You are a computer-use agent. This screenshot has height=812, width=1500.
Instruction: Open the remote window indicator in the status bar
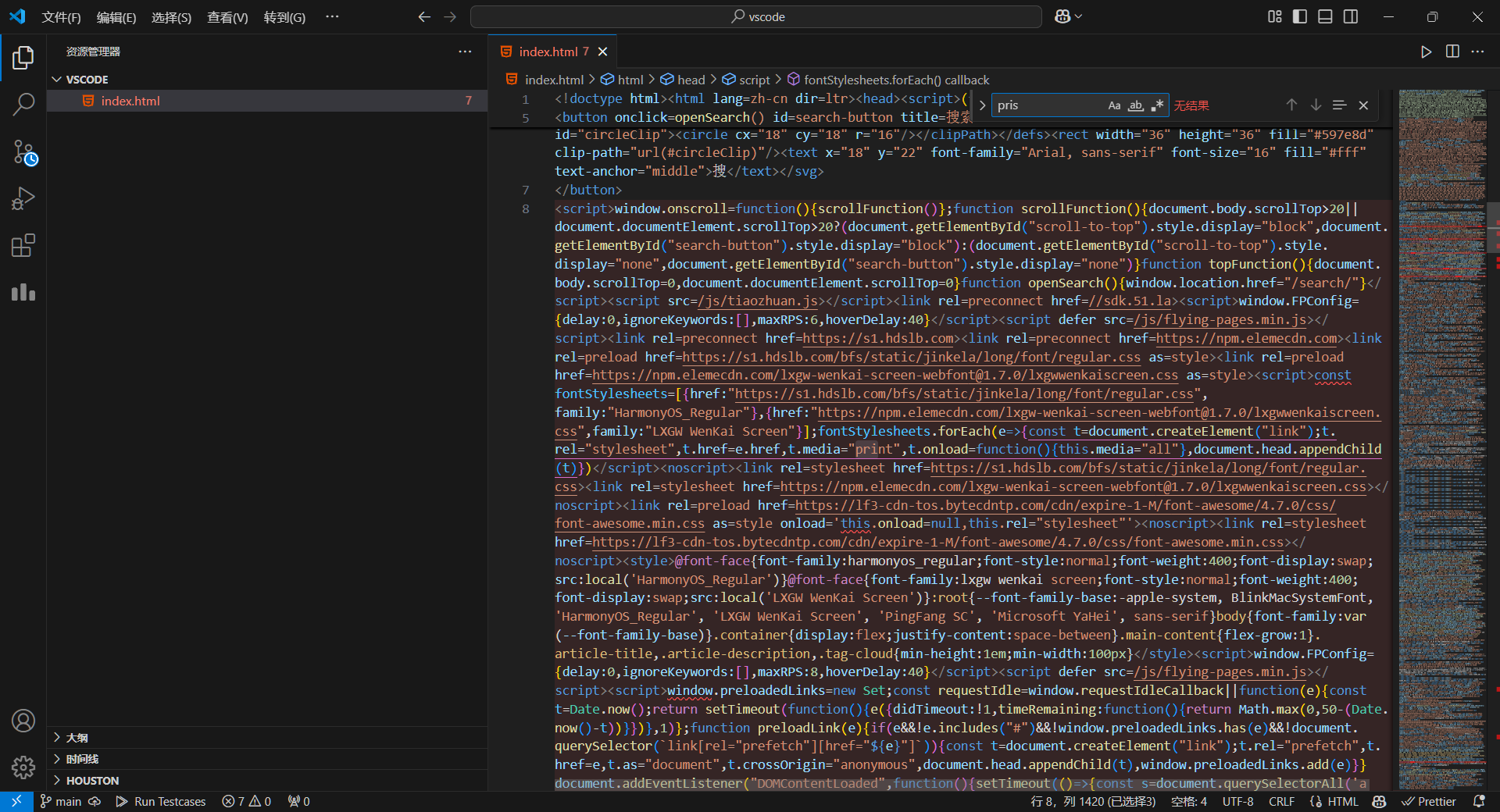16,801
